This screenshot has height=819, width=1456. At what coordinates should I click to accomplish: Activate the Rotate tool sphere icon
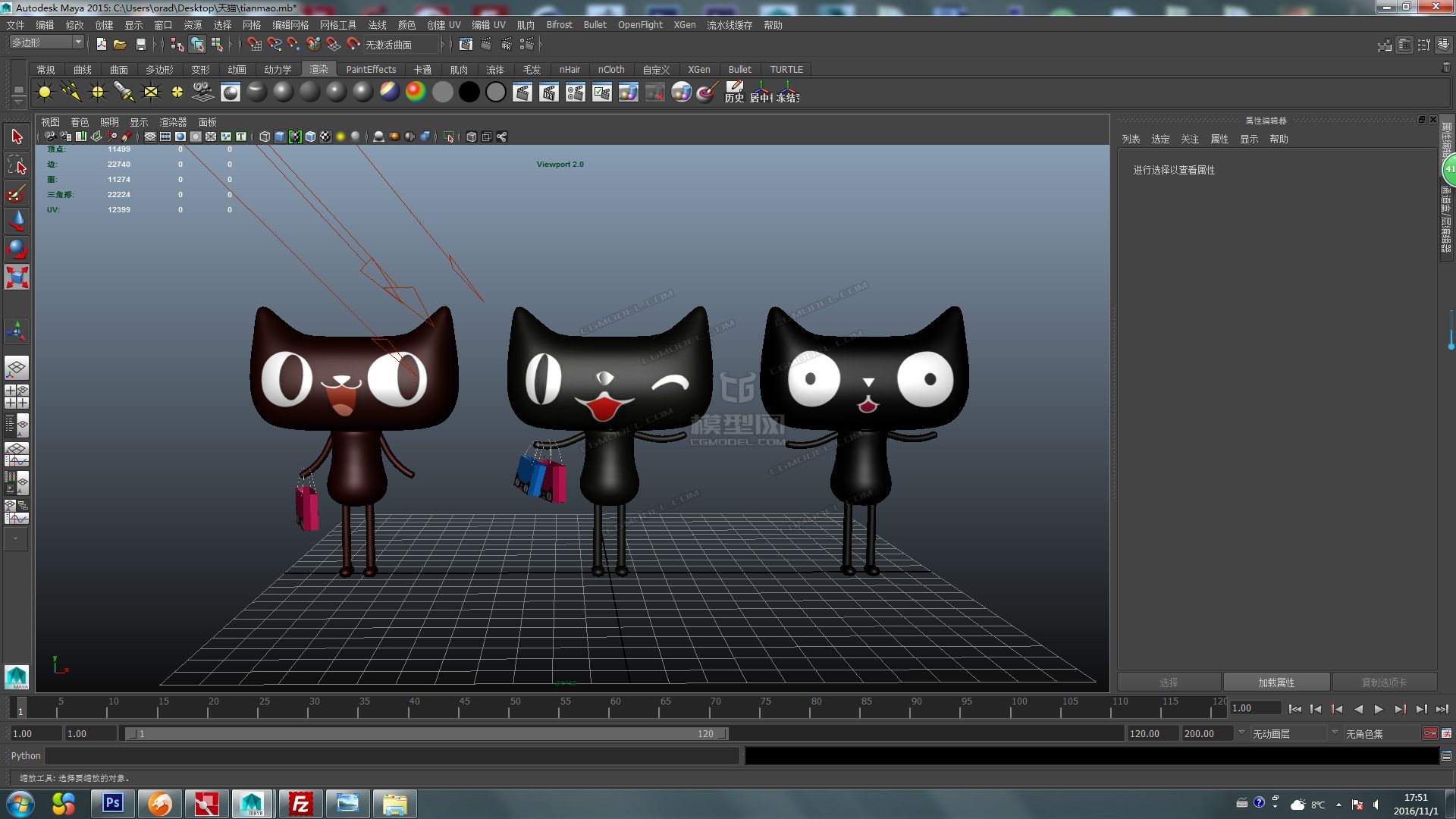(x=17, y=249)
